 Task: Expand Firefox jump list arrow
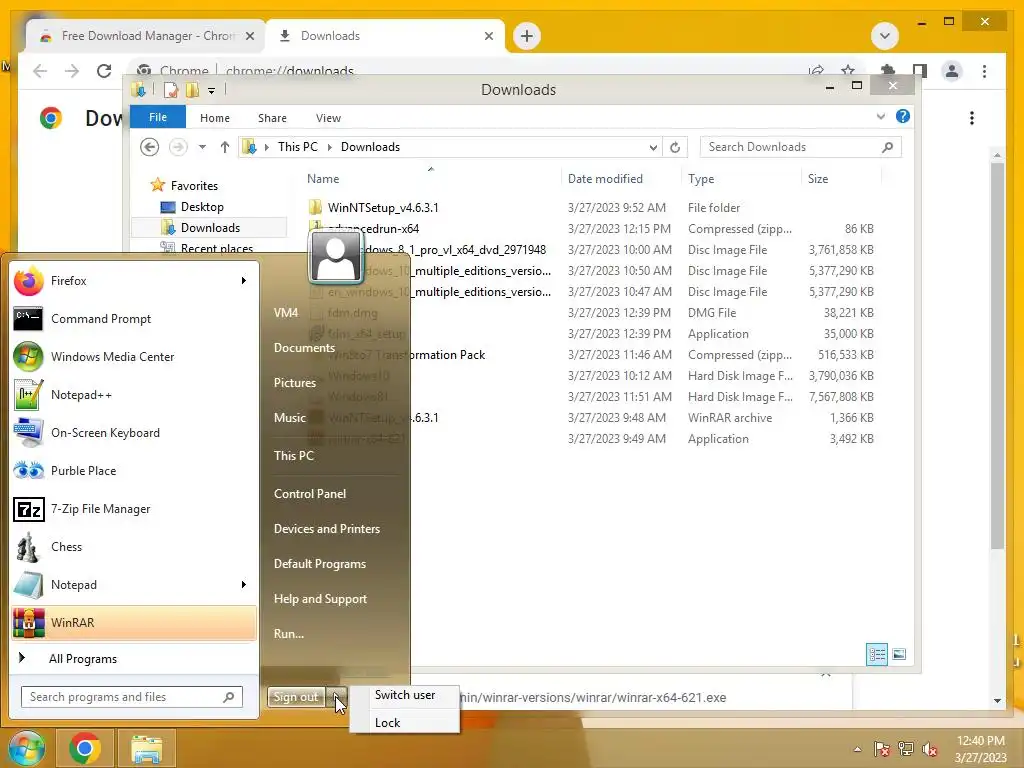[x=244, y=281]
